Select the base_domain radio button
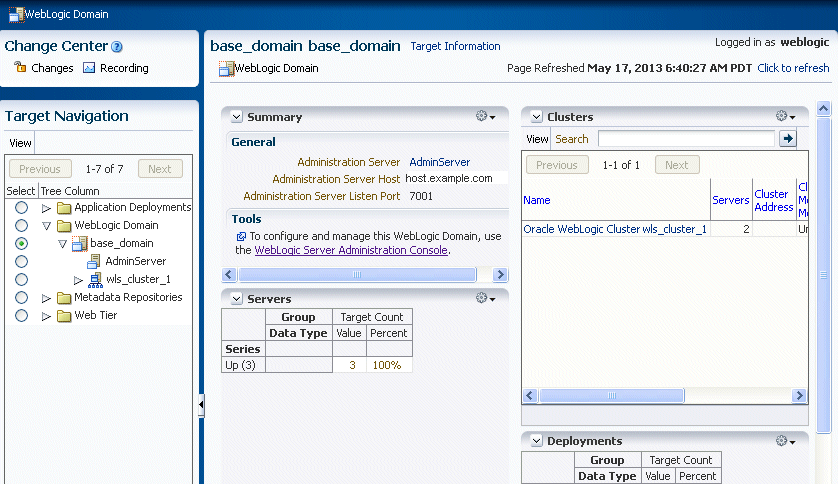 click(21, 244)
